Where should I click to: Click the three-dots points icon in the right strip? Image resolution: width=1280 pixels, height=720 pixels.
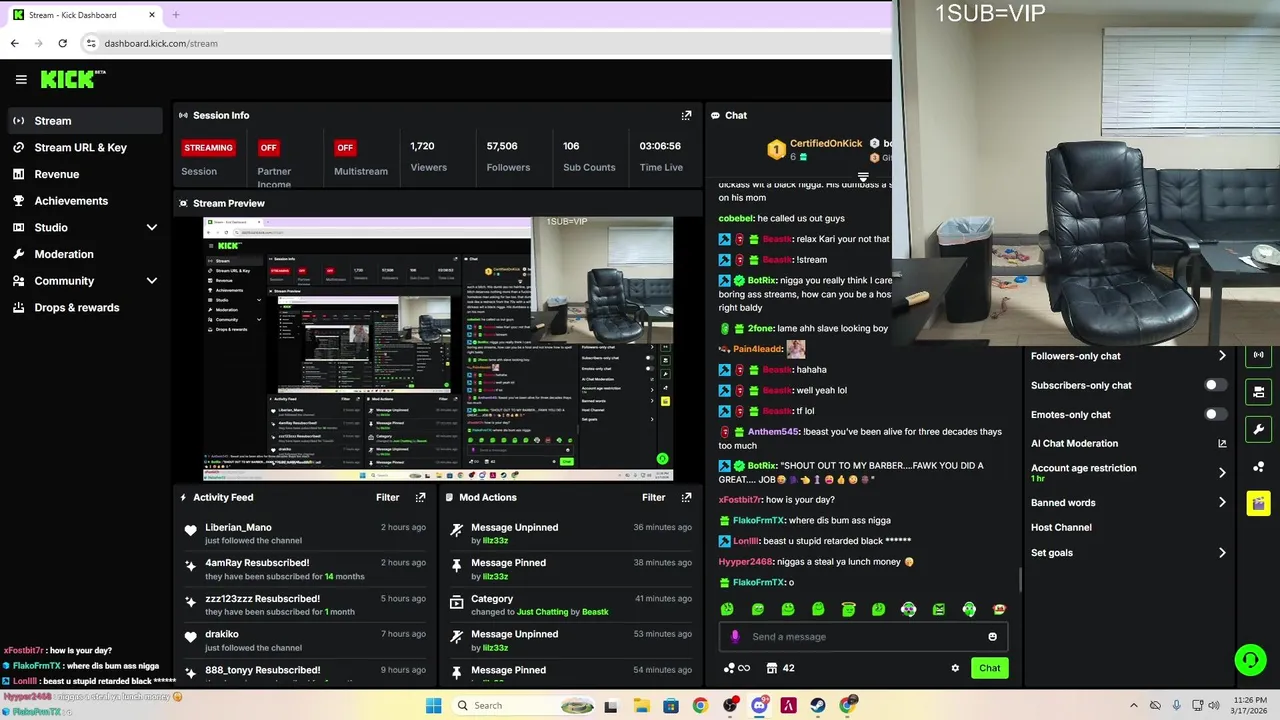point(1258,467)
